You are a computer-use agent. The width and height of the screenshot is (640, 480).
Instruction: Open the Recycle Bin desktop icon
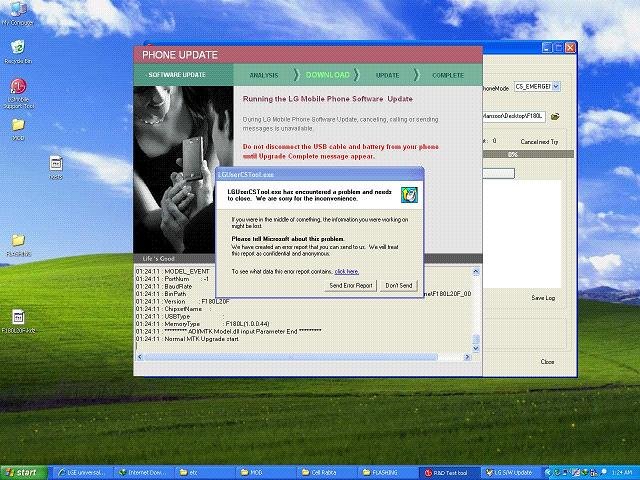coord(18,51)
